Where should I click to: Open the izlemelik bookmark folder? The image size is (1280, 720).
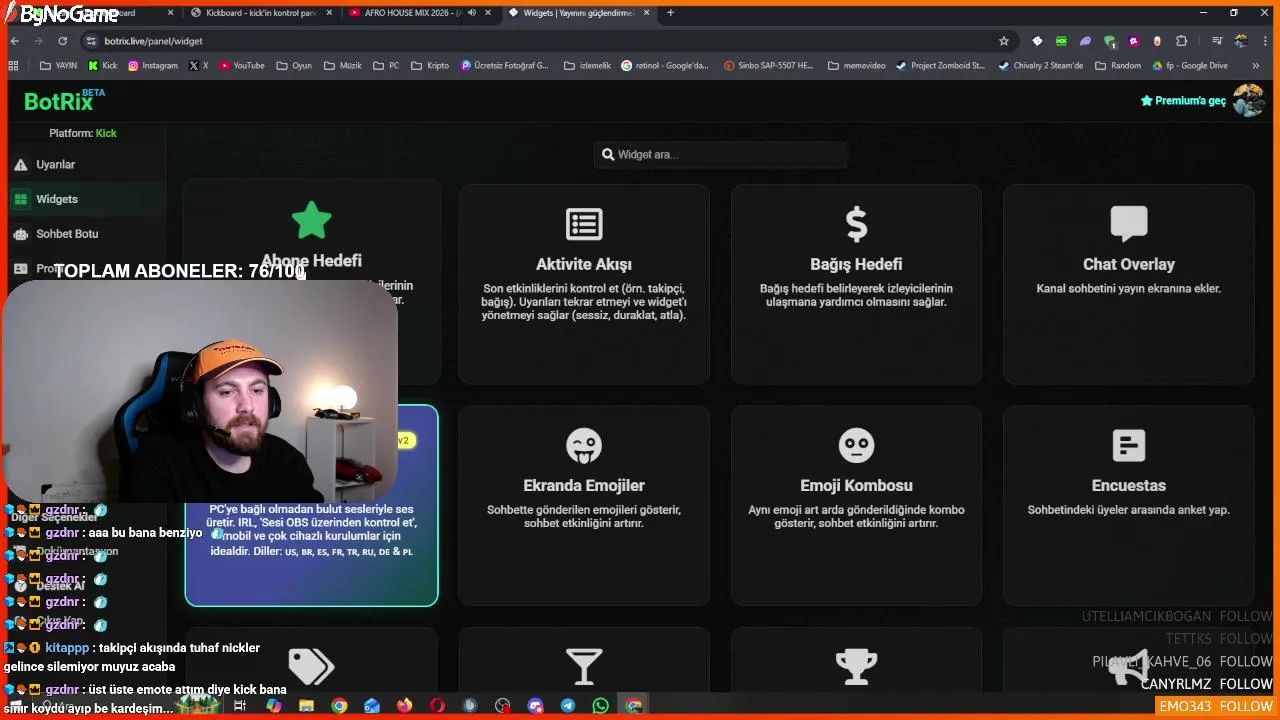[588, 66]
